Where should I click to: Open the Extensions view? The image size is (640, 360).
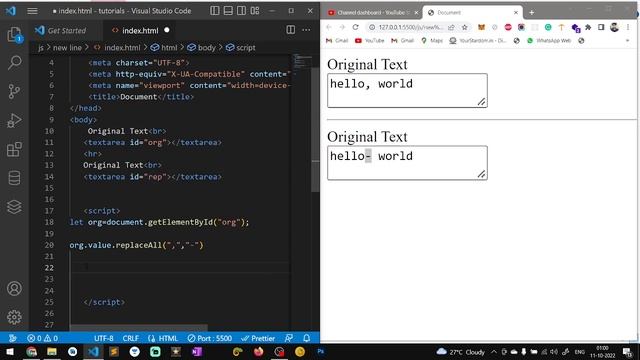point(14,149)
